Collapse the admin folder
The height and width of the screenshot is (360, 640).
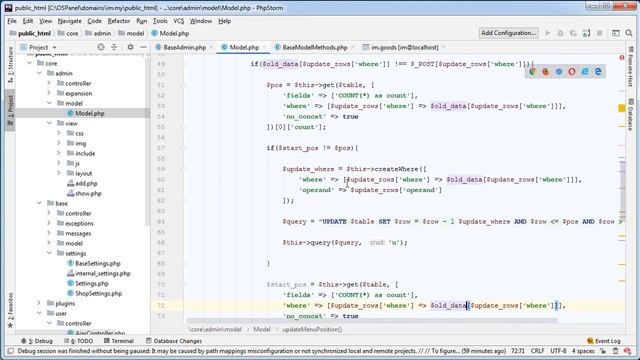(39, 73)
